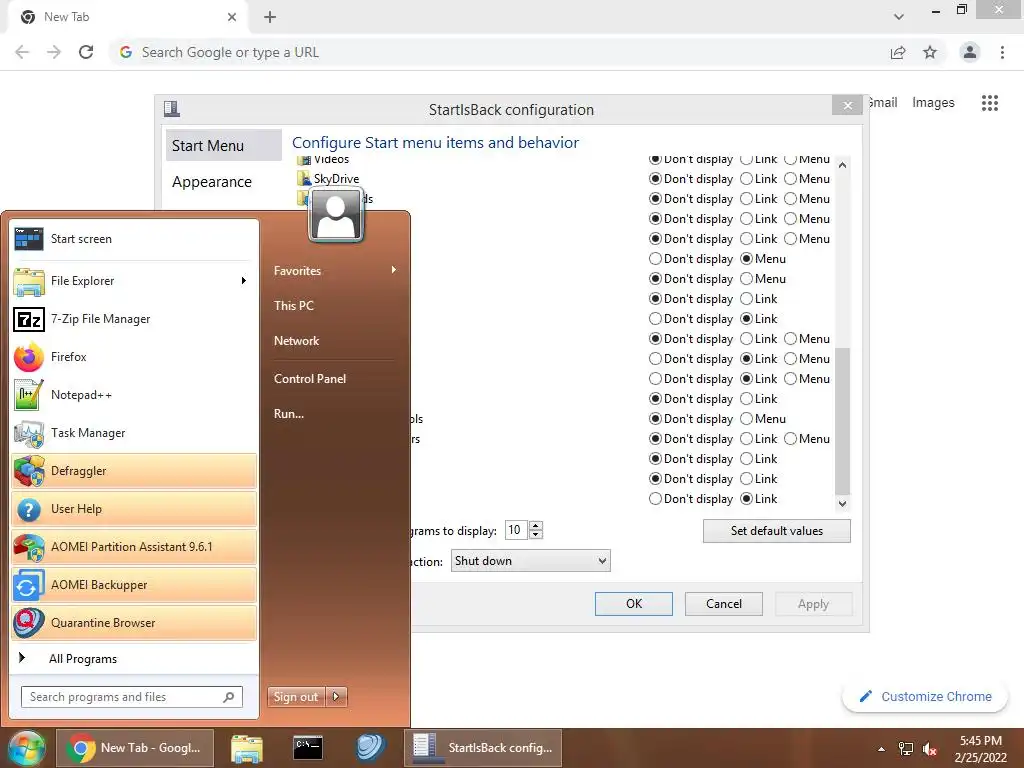Open Chrome profile avatar
Image resolution: width=1024 pixels, height=768 pixels.
point(970,52)
